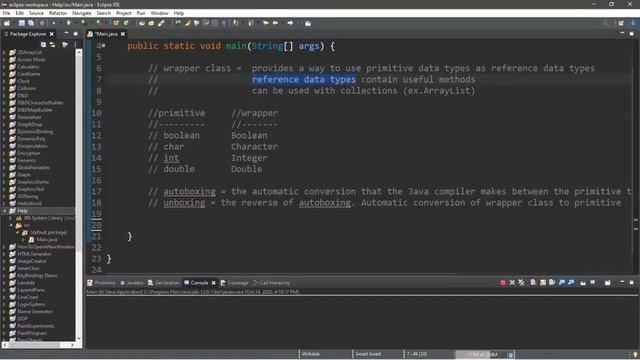Click the Pin Editor toolbar icon
The image size is (640, 360).
[x=308, y=23]
